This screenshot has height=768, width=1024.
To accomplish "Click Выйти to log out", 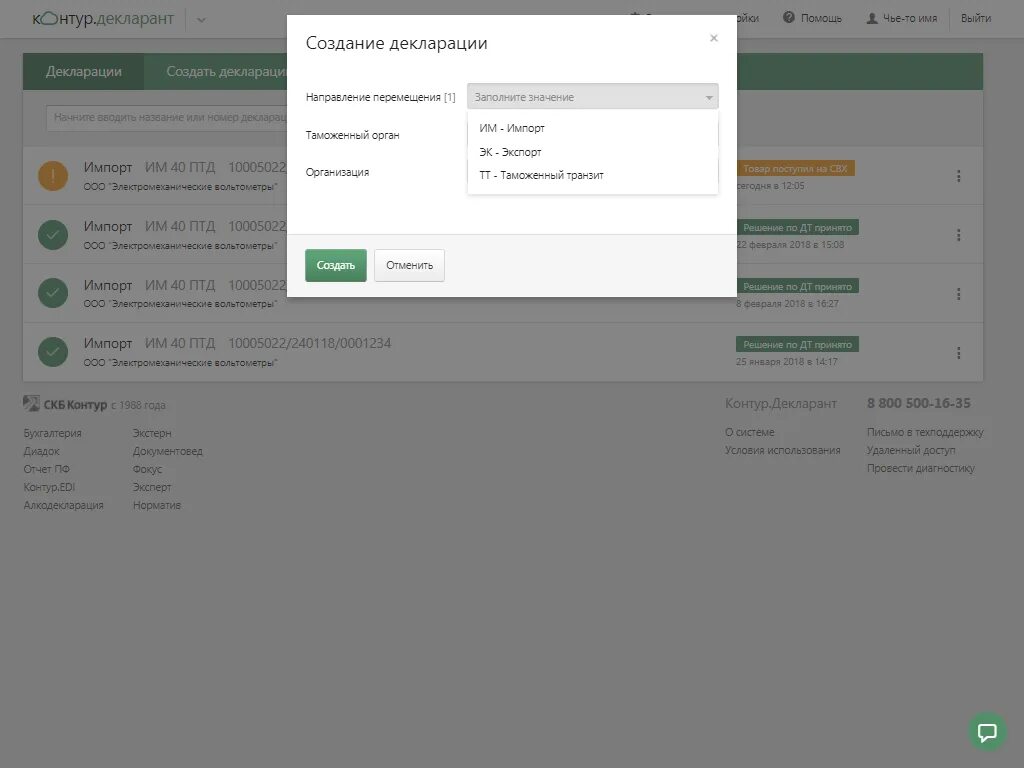I will pyautogui.click(x=976, y=18).
